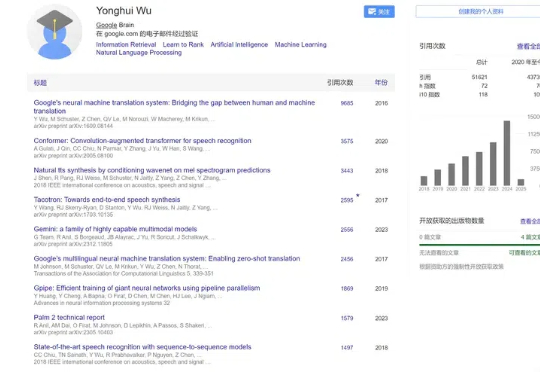Click the 2556 citation count for Gemini

[x=347, y=230]
